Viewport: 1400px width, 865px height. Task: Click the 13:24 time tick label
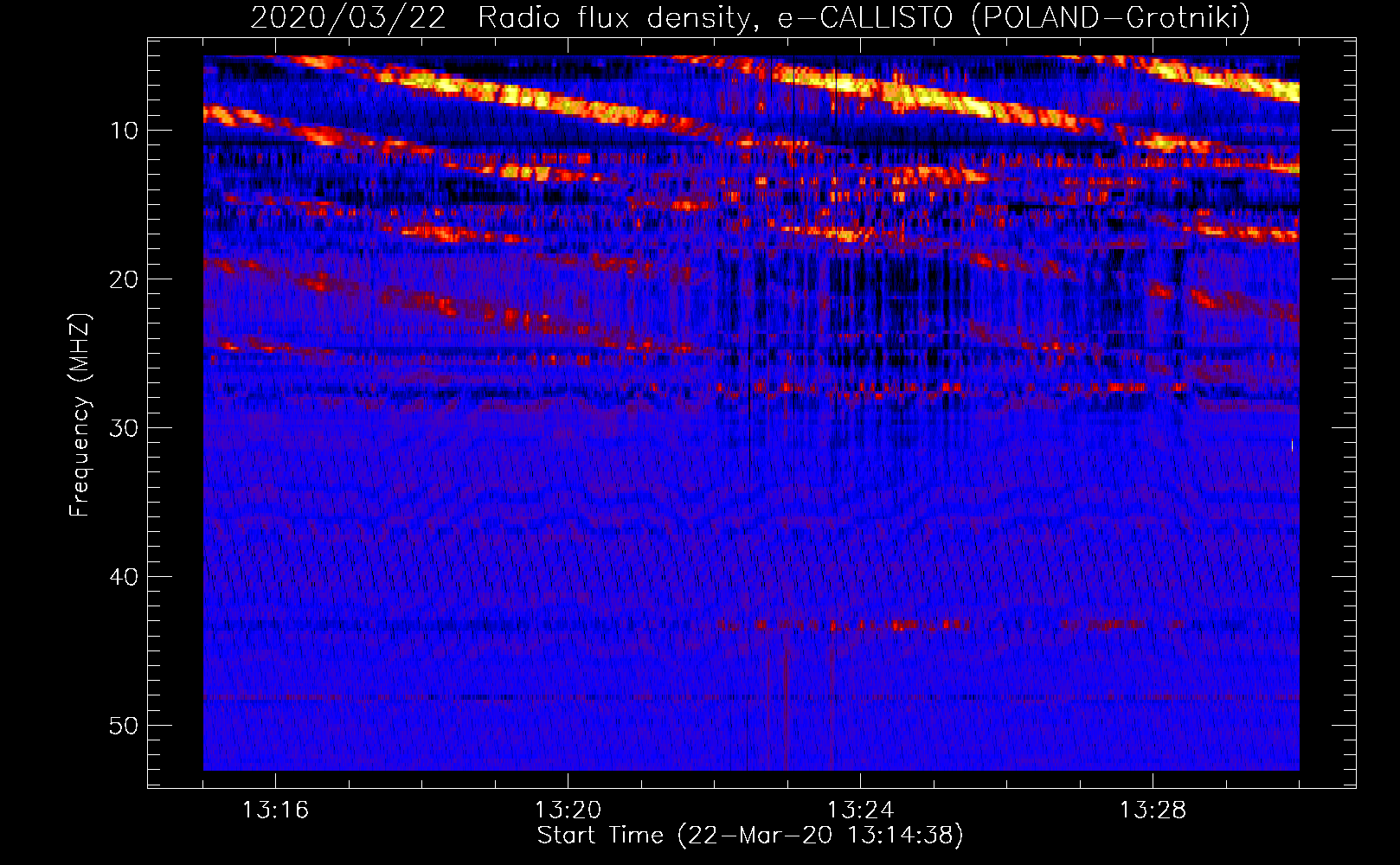[x=860, y=811]
